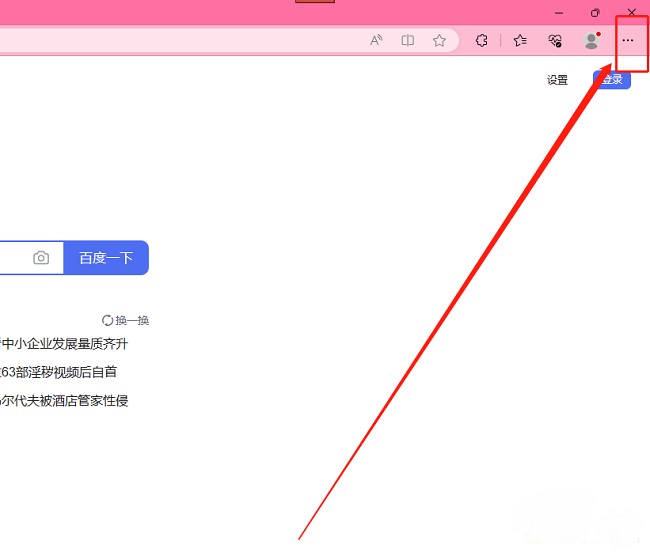This screenshot has width=650, height=552.
Task: Open the Extensions puzzle icon
Action: coord(481,41)
